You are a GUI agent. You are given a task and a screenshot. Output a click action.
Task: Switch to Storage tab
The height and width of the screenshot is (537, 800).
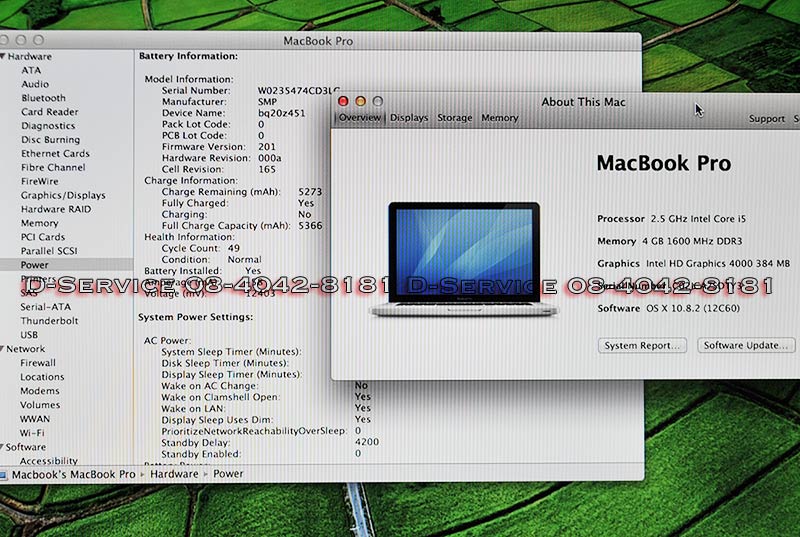click(455, 118)
